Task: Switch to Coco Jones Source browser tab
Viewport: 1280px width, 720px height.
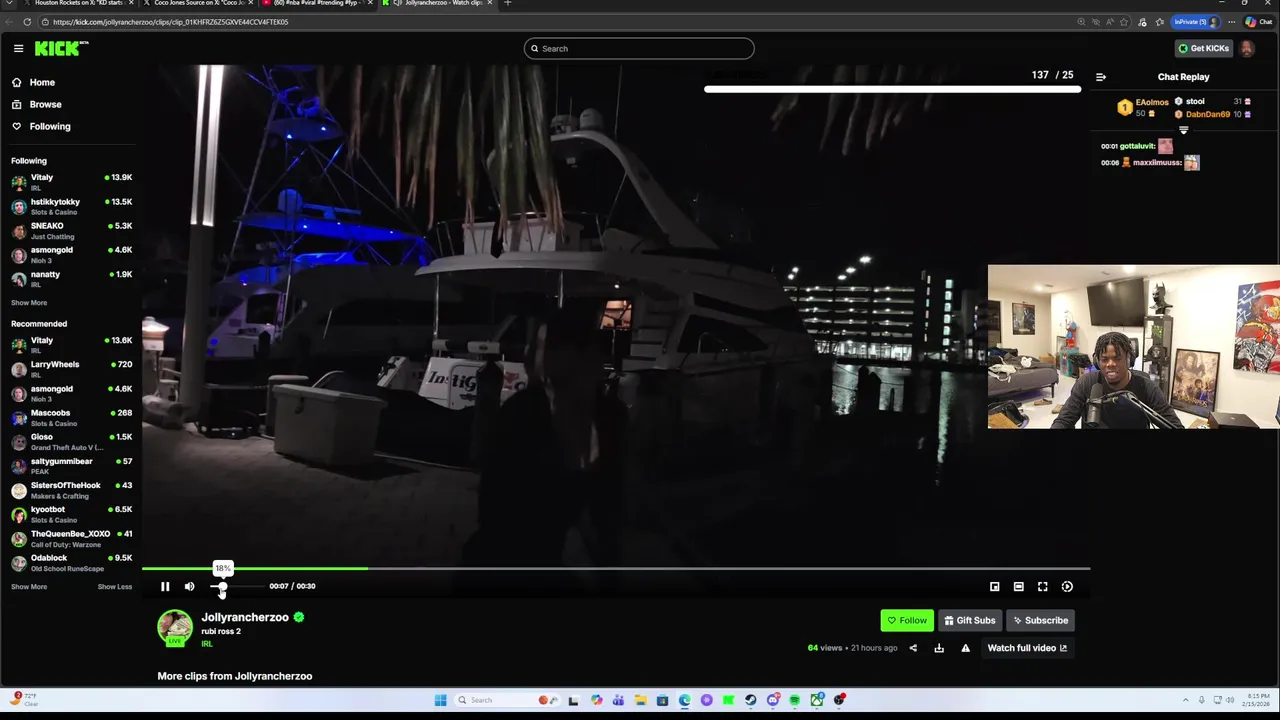Action: click(x=196, y=3)
